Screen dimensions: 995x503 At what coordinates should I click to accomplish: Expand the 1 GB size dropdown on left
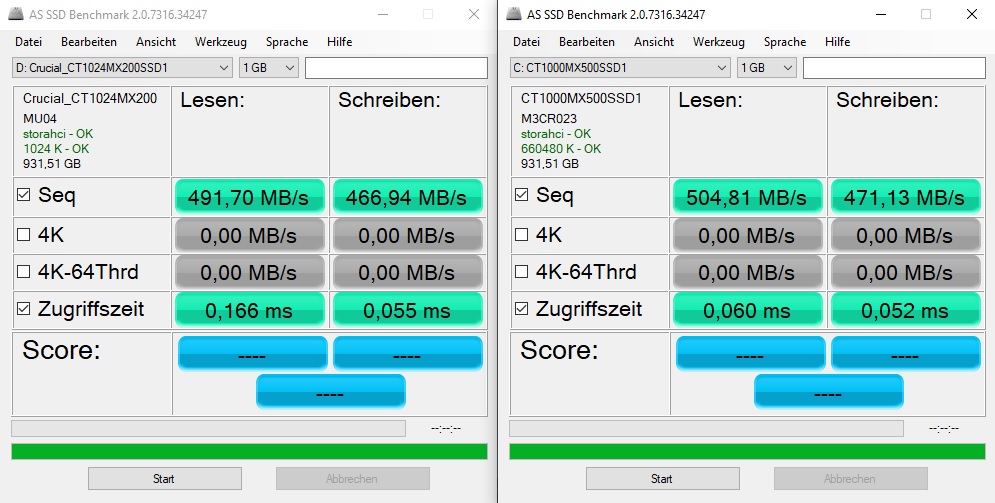pyautogui.click(x=269, y=68)
